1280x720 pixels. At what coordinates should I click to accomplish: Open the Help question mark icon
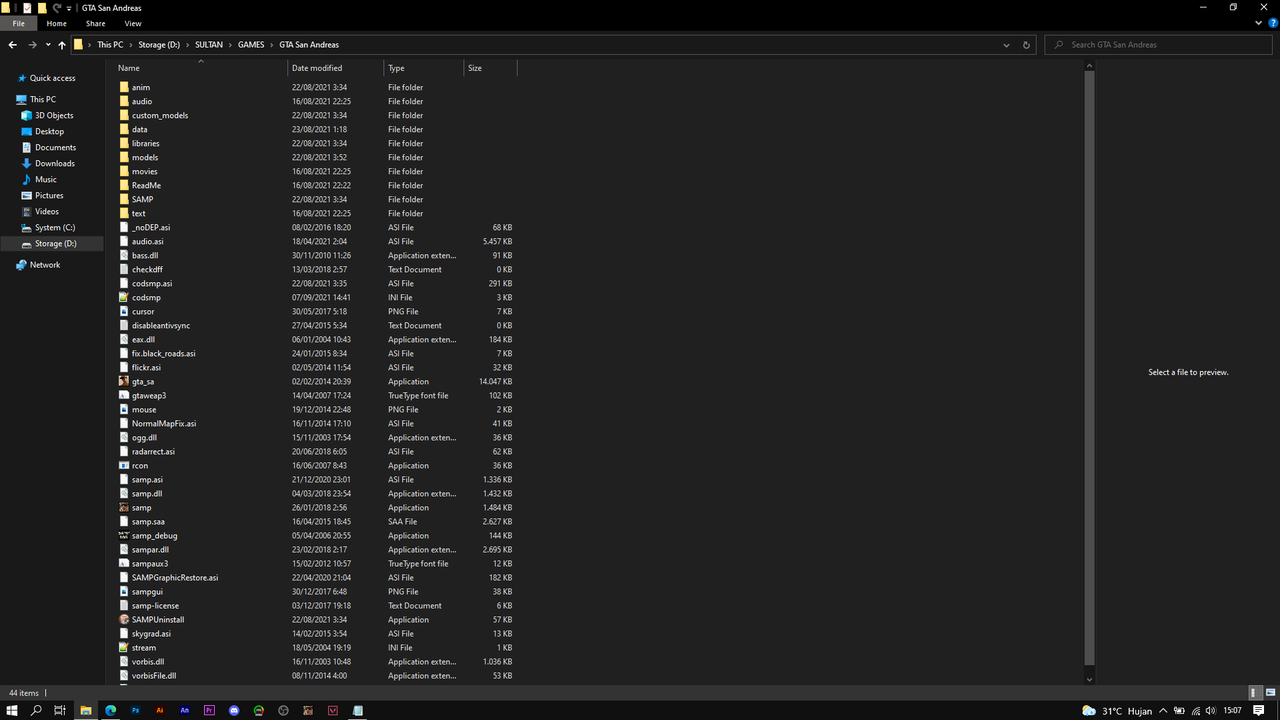(x=1272, y=23)
